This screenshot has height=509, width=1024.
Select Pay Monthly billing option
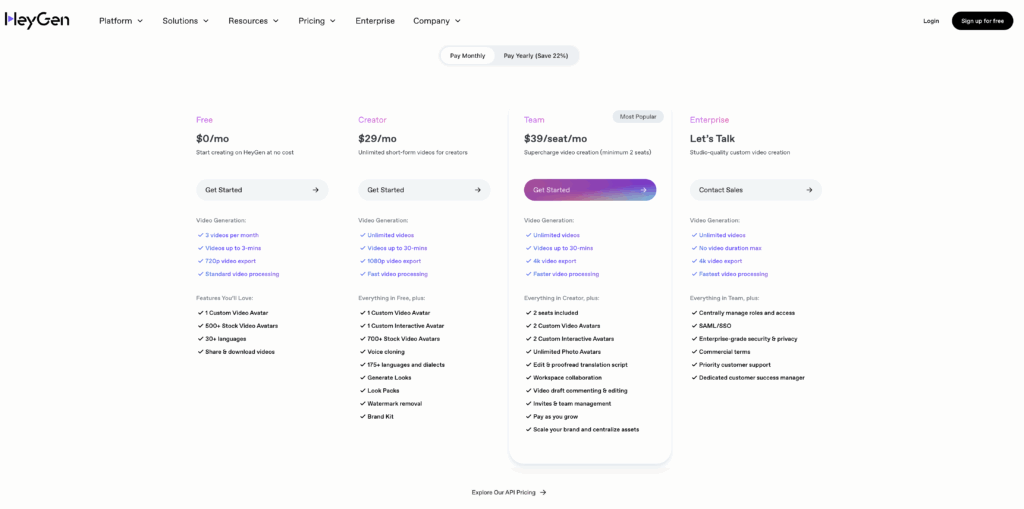pyautogui.click(x=468, y=56)
